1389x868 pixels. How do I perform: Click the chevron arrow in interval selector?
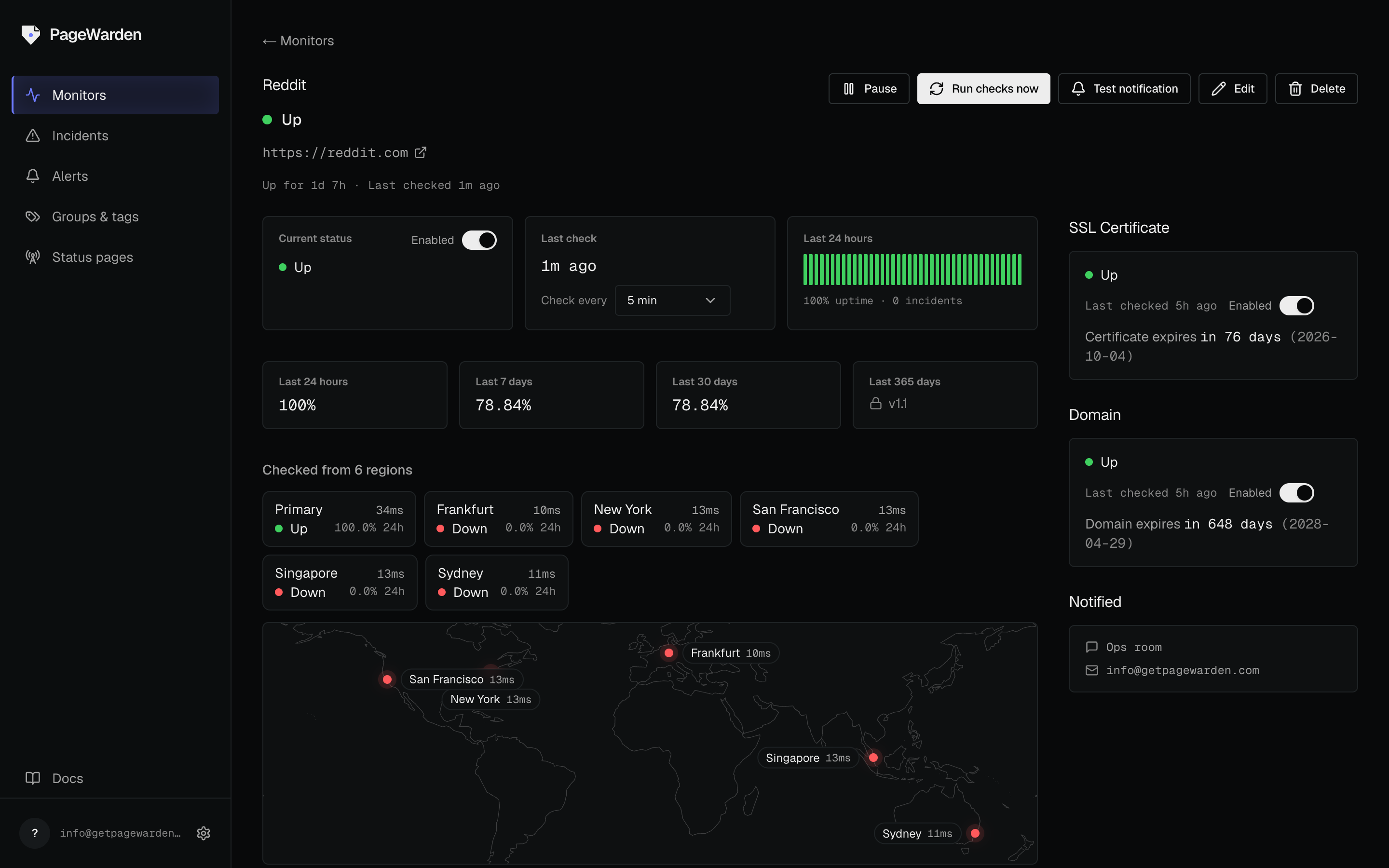coord(710,300)
